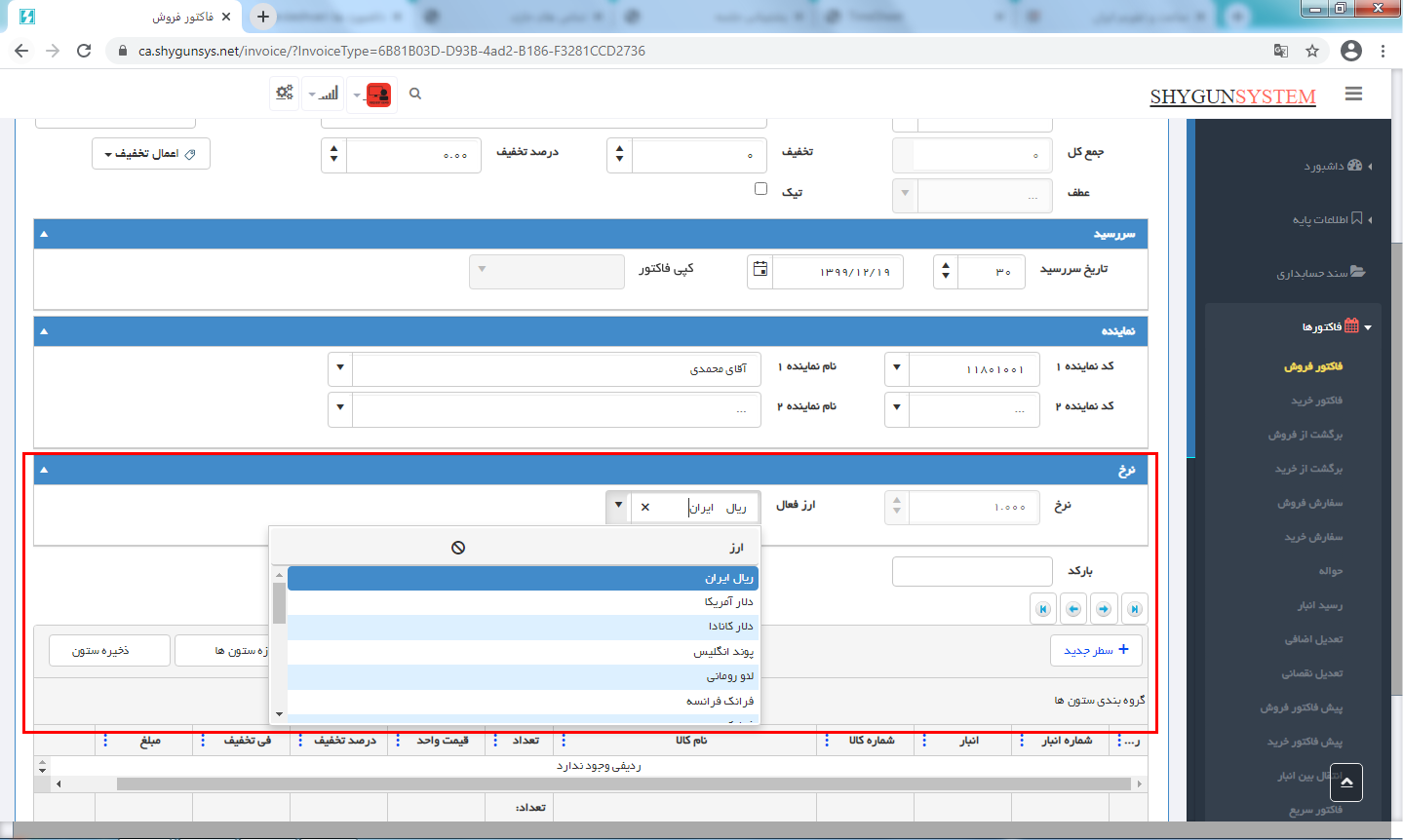This screenshot has height=840, width=1403.
Task: Open the hamburger menu beside SHYGUNSYSTEM
Action: [x=1352, y=94]
